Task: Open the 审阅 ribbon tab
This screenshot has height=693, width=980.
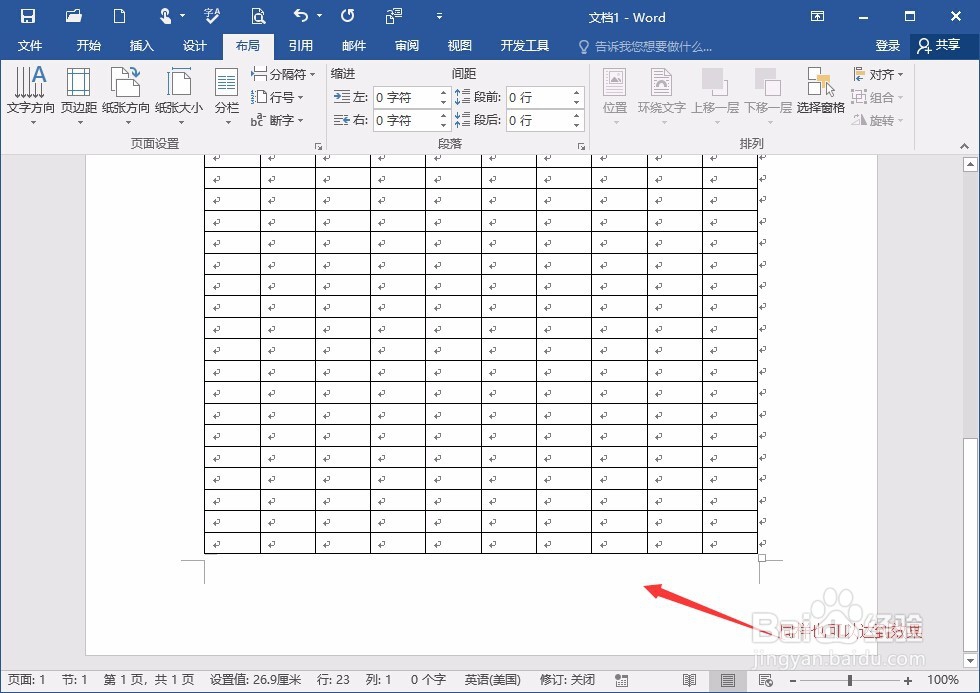Action: pos(407,45)
